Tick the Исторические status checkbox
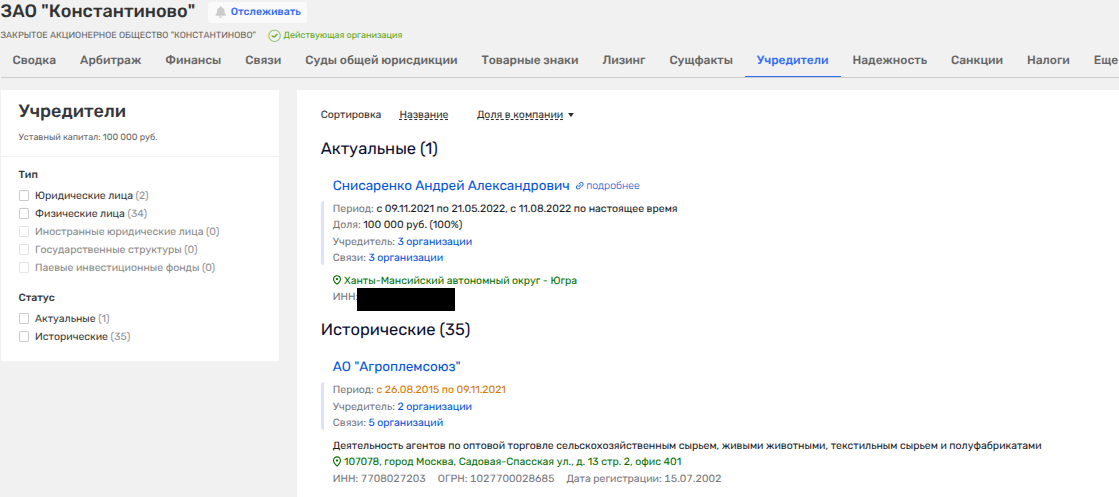This screenshot has height=497, width=1119. click(25, 337)
